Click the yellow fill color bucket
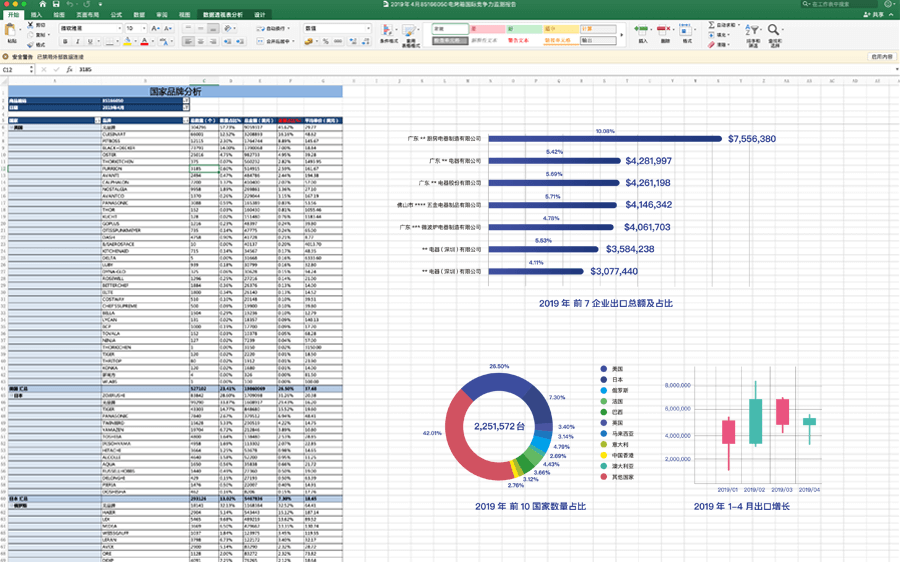This screenshot has height=562, width=900. point(126,42)
